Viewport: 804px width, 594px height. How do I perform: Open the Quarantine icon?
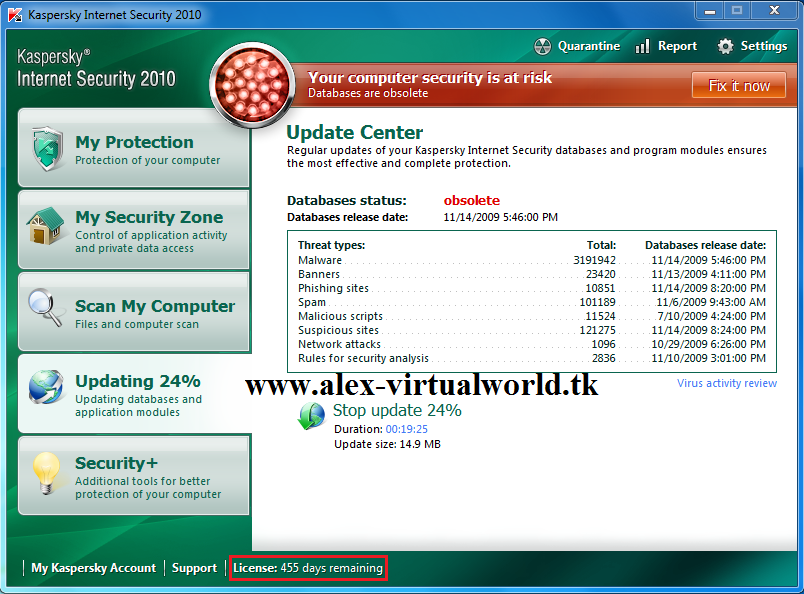tap(544, 46)
